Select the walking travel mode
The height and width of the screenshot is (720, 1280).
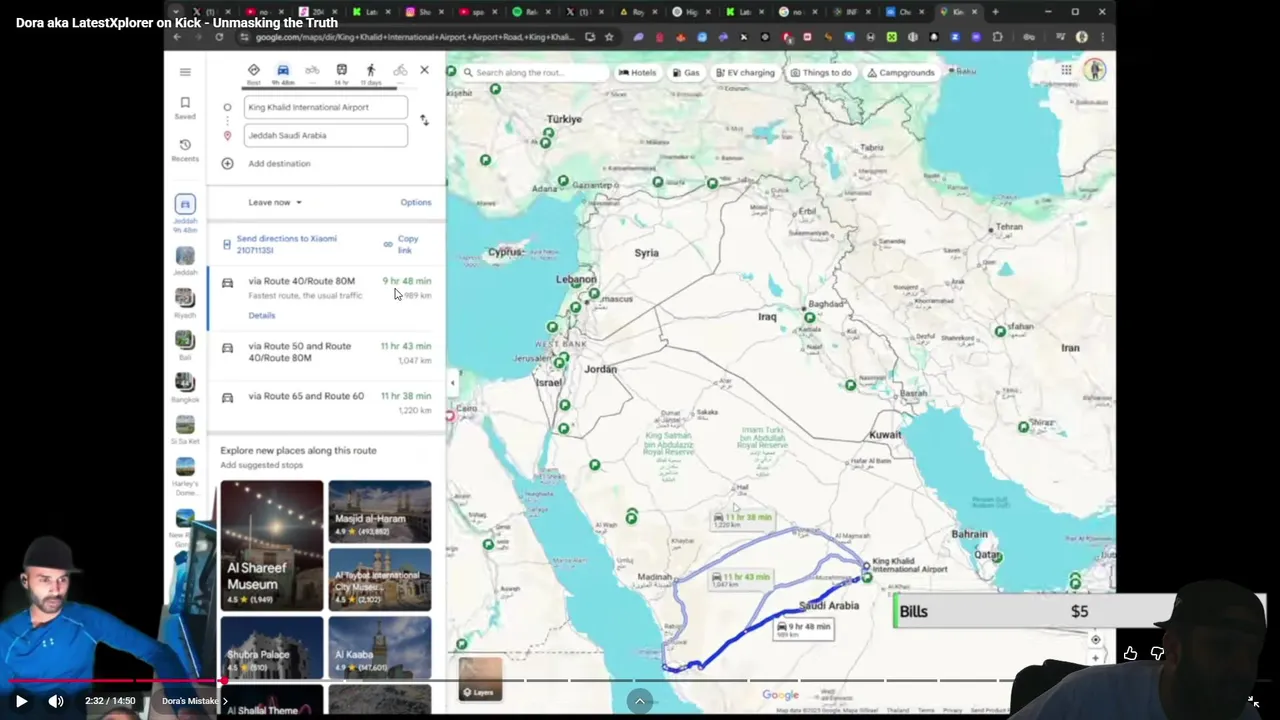click(371, 73)
